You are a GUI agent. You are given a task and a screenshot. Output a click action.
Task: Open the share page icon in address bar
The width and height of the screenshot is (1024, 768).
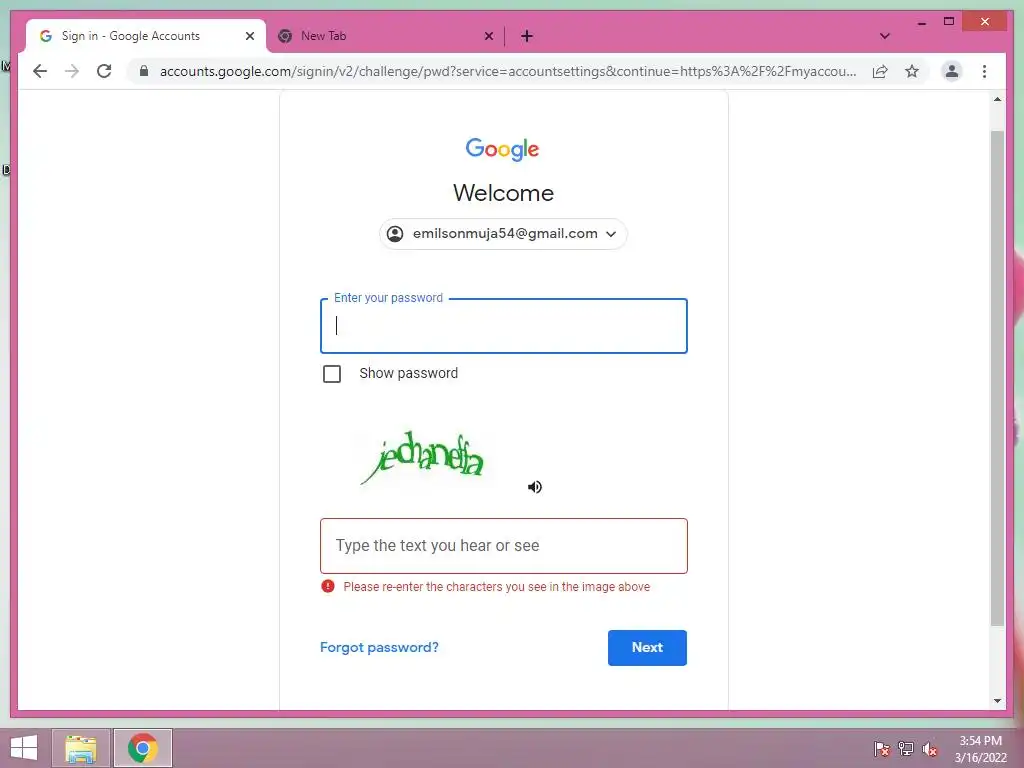coord(880,71)
